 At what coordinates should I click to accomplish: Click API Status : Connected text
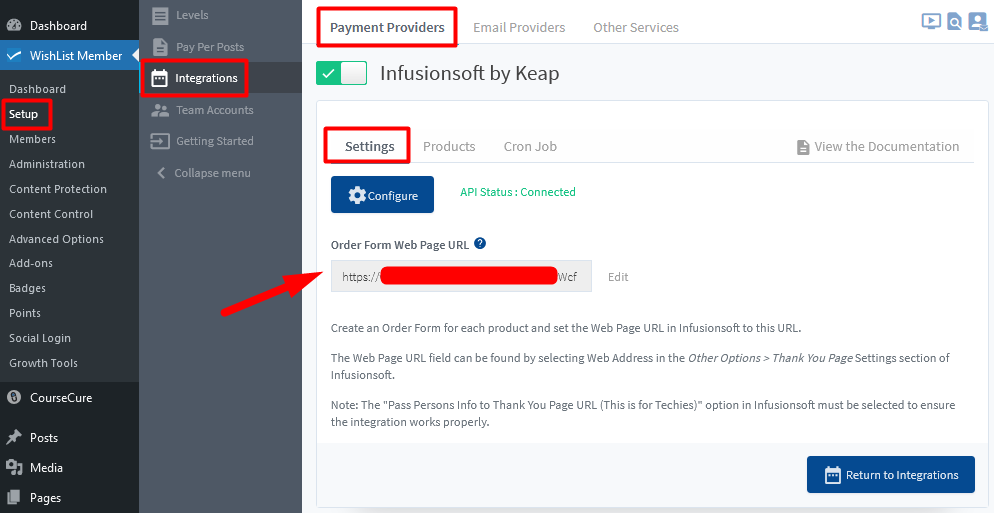pos(518,192)
